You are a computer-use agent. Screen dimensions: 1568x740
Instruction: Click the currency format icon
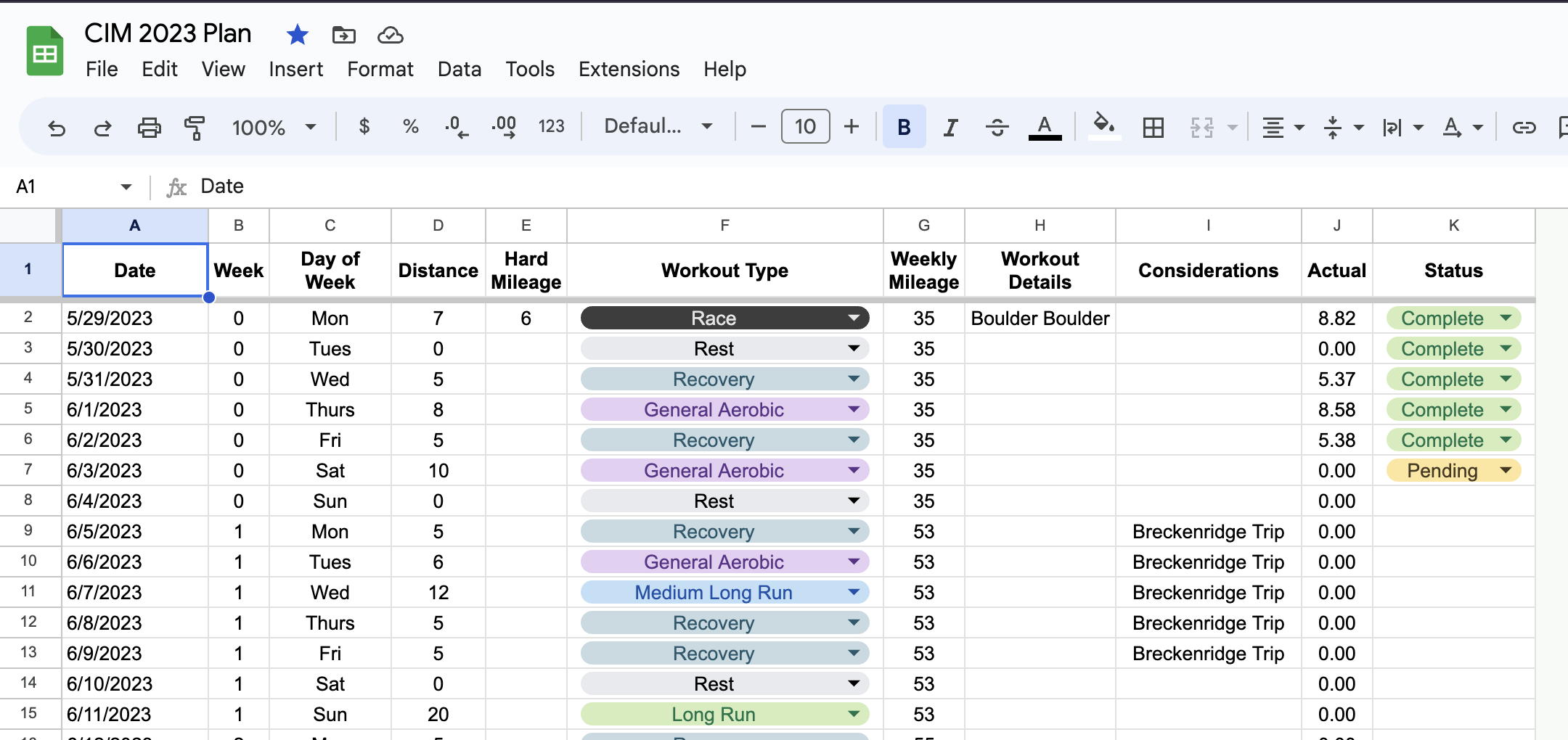pos(364,126)
